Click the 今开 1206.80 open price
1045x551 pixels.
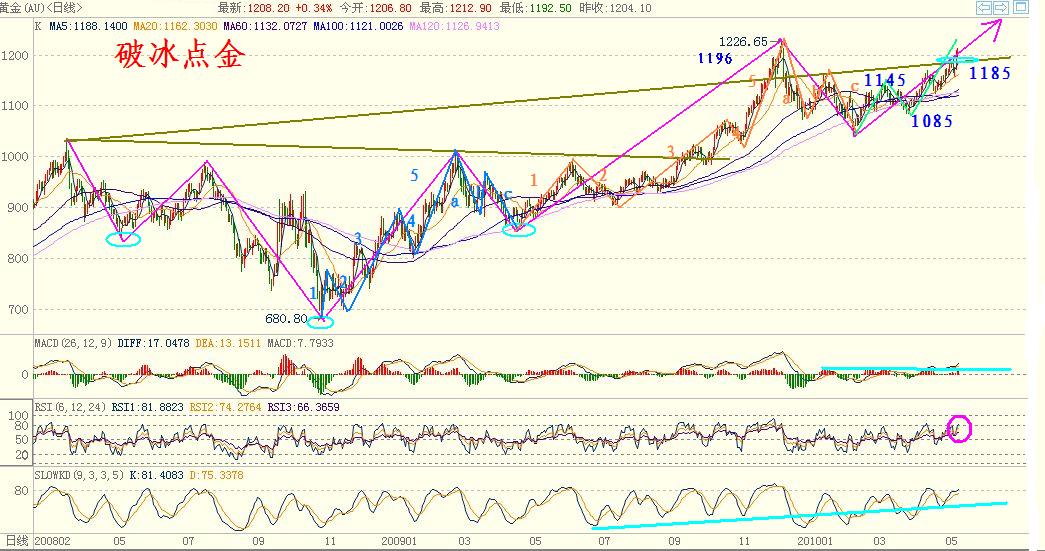(375, 9)
